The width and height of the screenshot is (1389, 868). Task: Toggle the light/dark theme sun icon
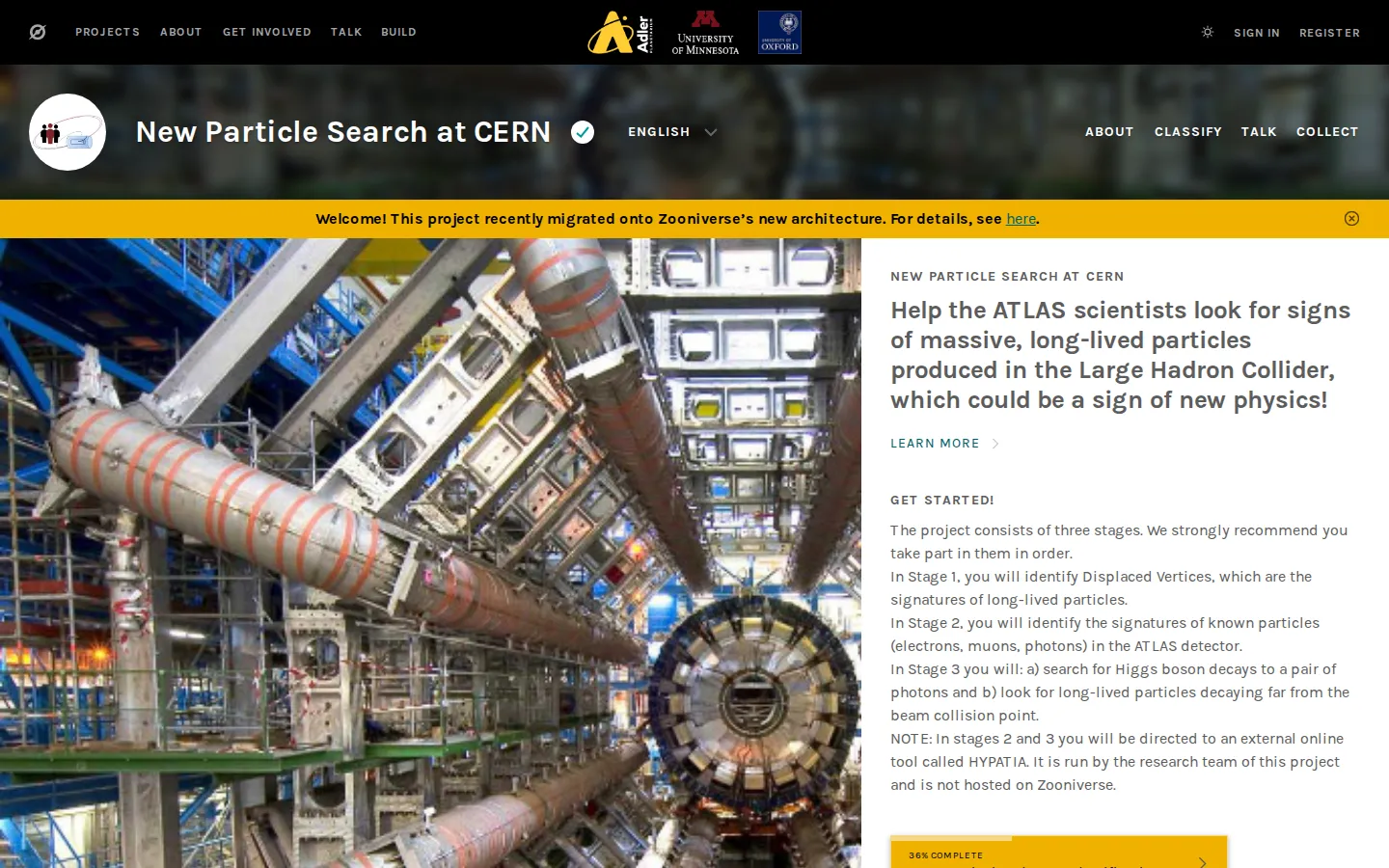1208,32
